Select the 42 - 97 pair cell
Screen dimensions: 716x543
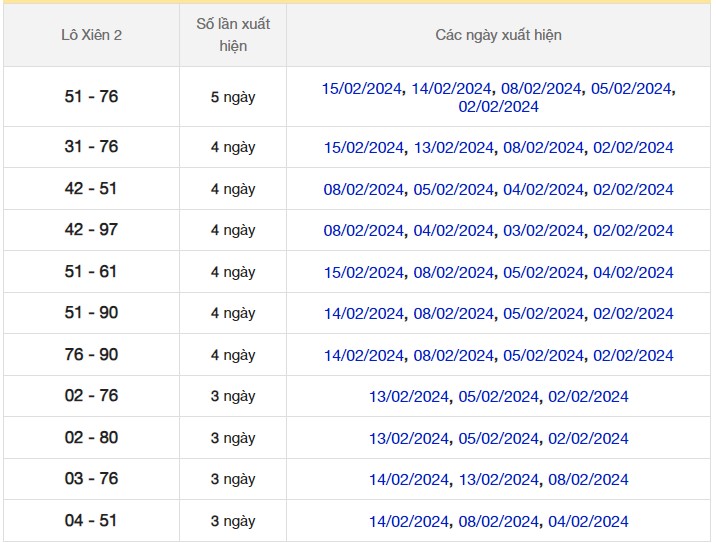(92, 230)
